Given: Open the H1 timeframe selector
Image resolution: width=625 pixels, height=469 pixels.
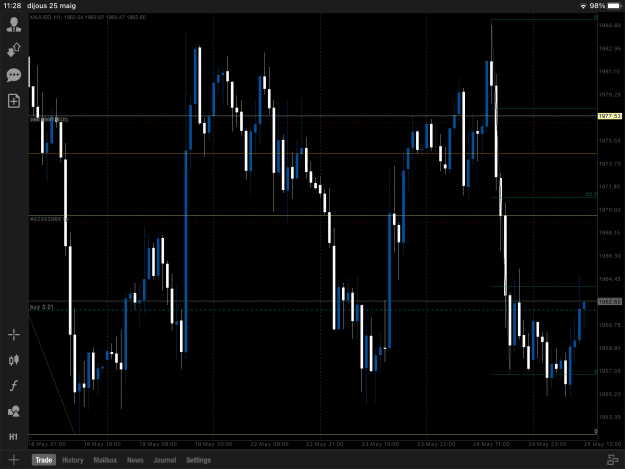Looking at the screenshot, I should click(x=14, y=437).
